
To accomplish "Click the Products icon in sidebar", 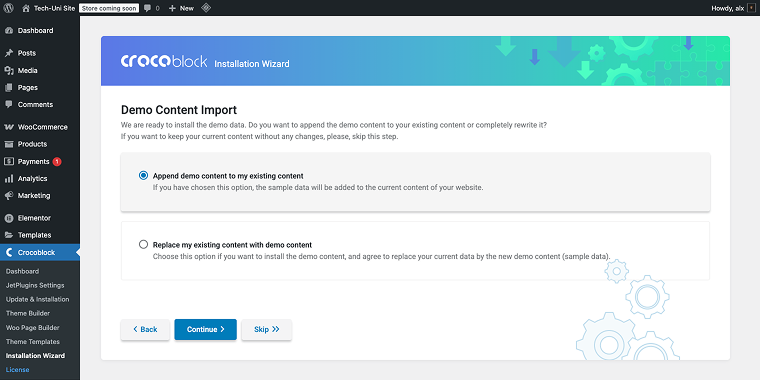I will [9, 144].
